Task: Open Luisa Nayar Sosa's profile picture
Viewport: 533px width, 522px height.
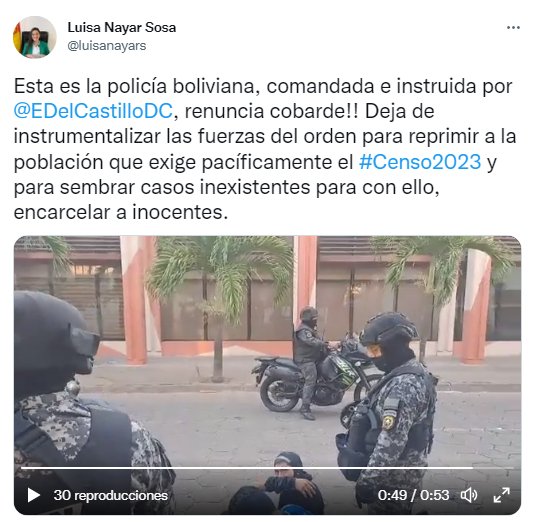Action: tap(34, 37)
